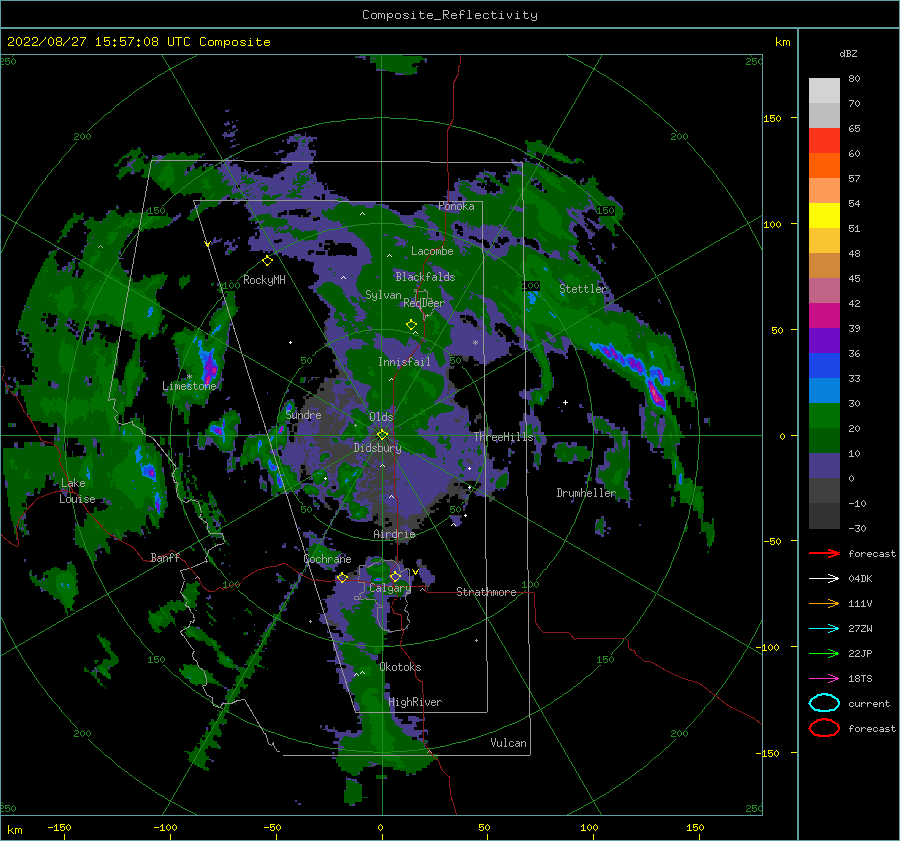Select the 54 dBZ yellow color swatch
900x841 pixels.
[x=824, y=215]
